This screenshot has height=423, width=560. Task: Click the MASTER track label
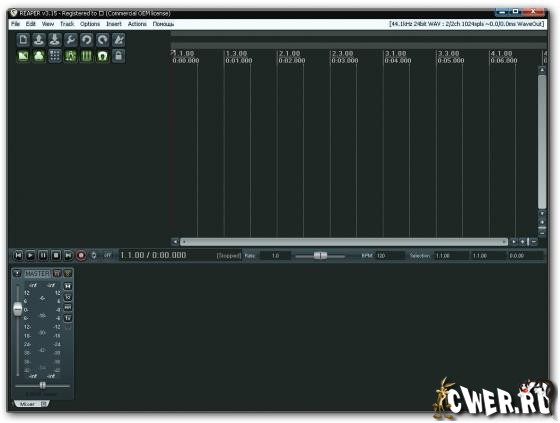coord(38,274)
